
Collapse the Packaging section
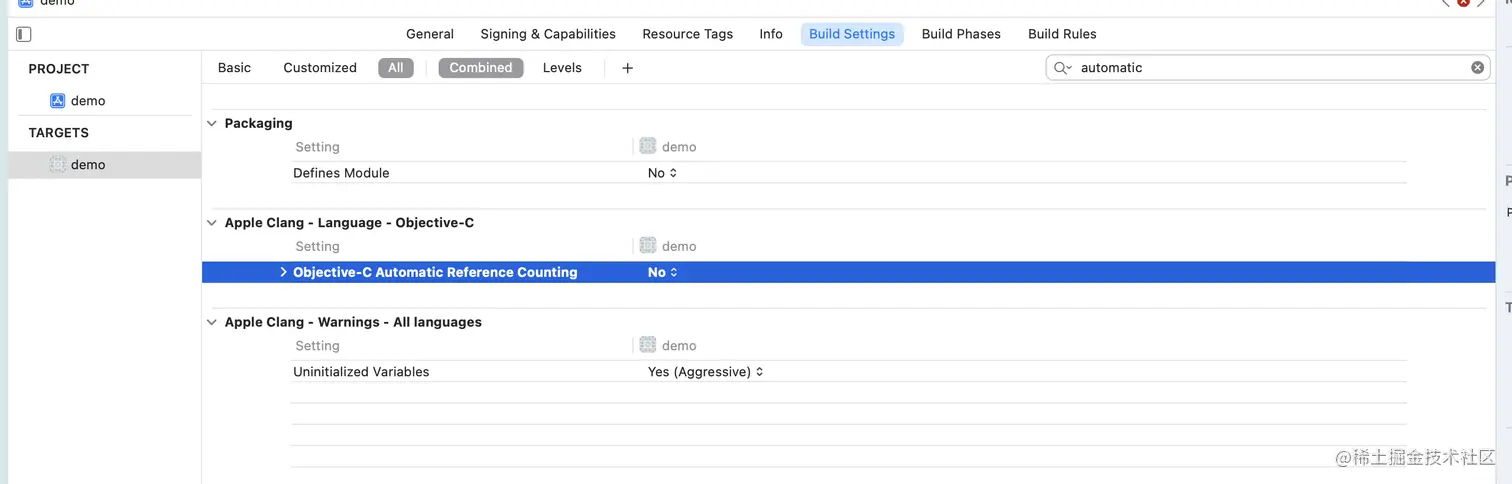pyautogui.click(x=211, y=124)
